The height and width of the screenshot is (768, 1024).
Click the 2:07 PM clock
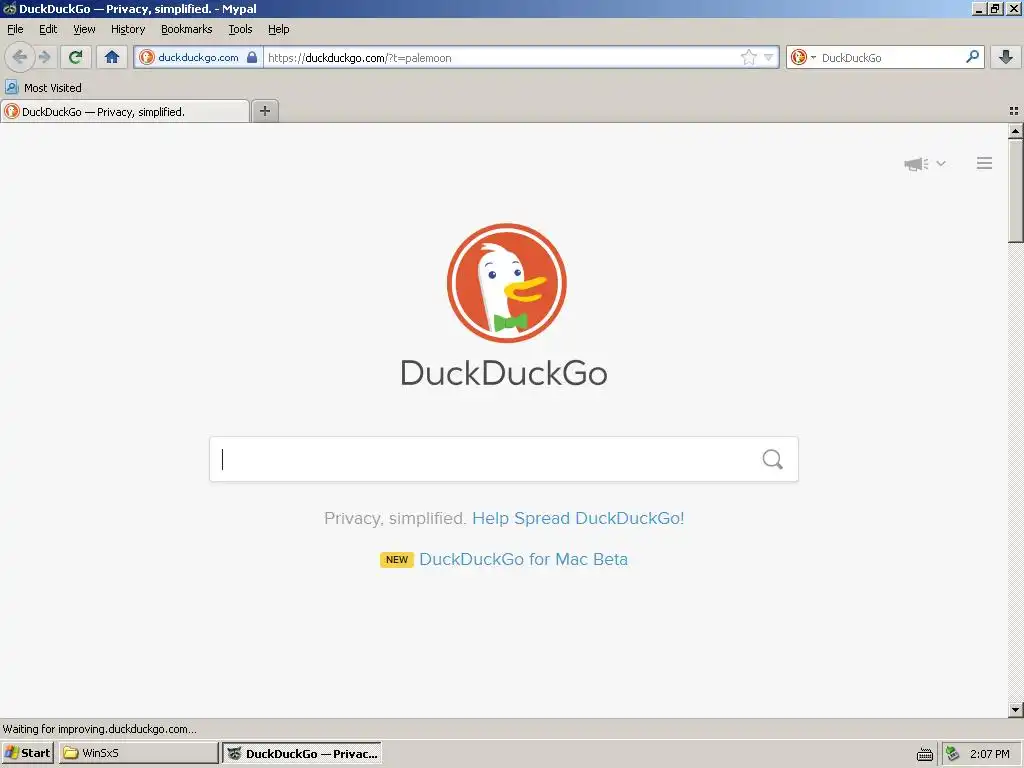click(x=989, y=754)
